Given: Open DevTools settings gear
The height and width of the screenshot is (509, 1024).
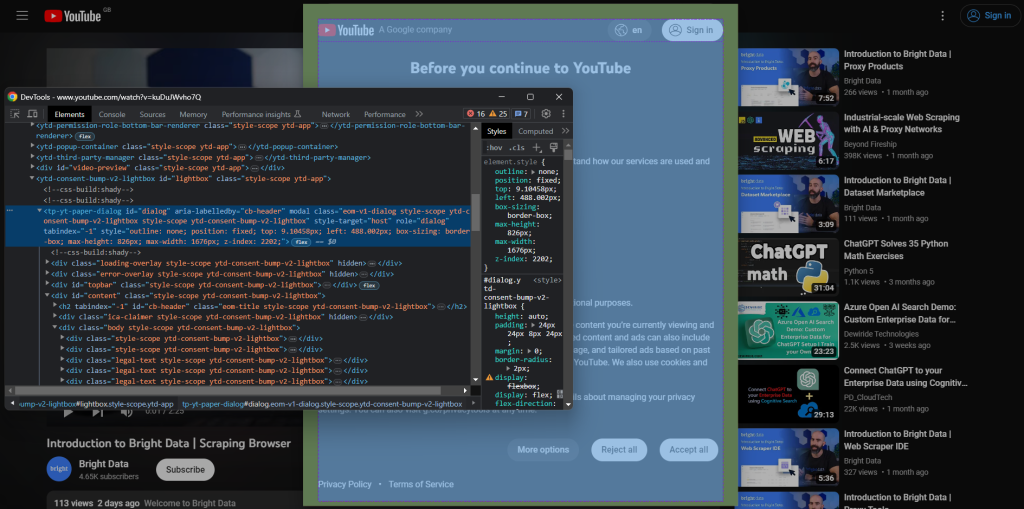Looking at the screenshot, I should [x=547, y=114].
